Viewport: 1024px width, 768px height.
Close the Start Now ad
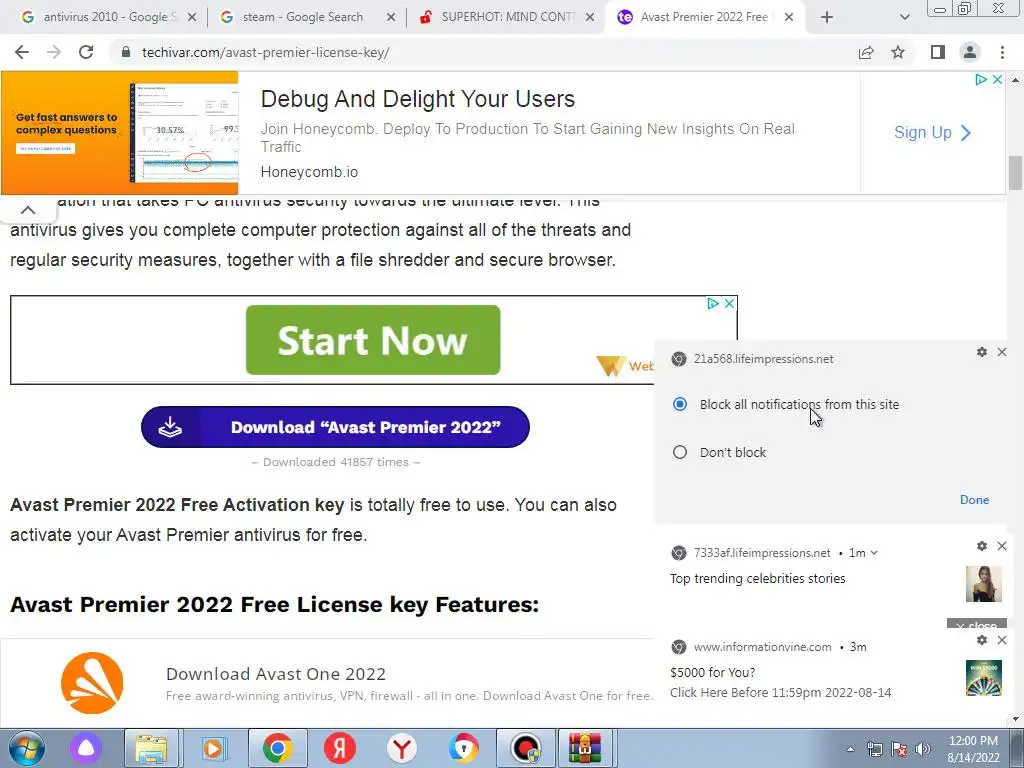click(x=729, y=303)
